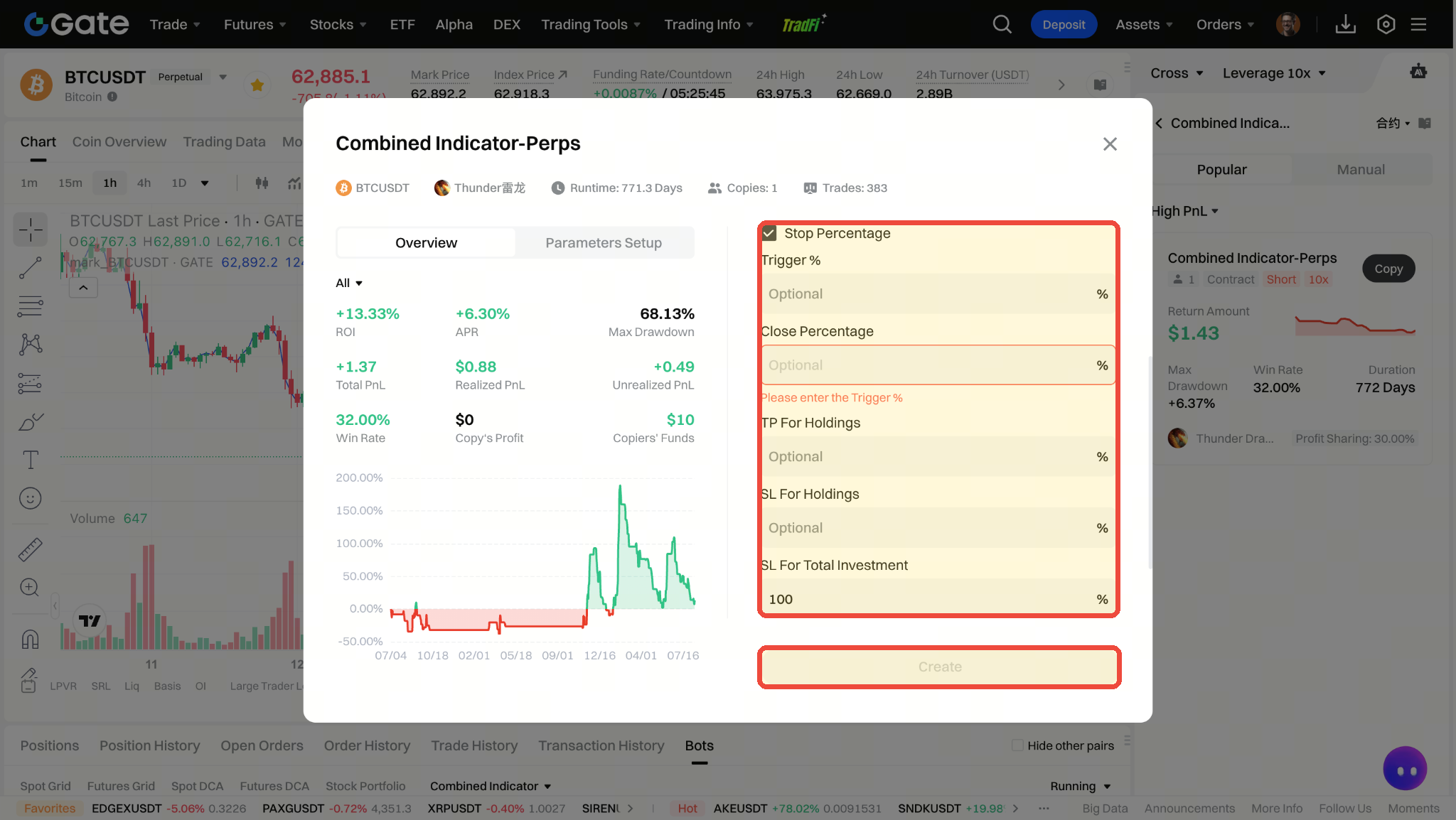Screen dimensions: 1456x820
Task: Open the user profile avatar
Action: click(x=1288, y=24)
